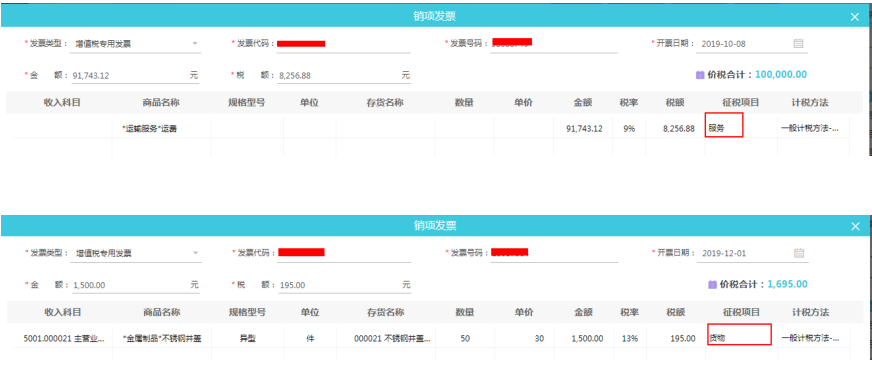
Task: Click 单位 cell 件
Action: [310, 338]
